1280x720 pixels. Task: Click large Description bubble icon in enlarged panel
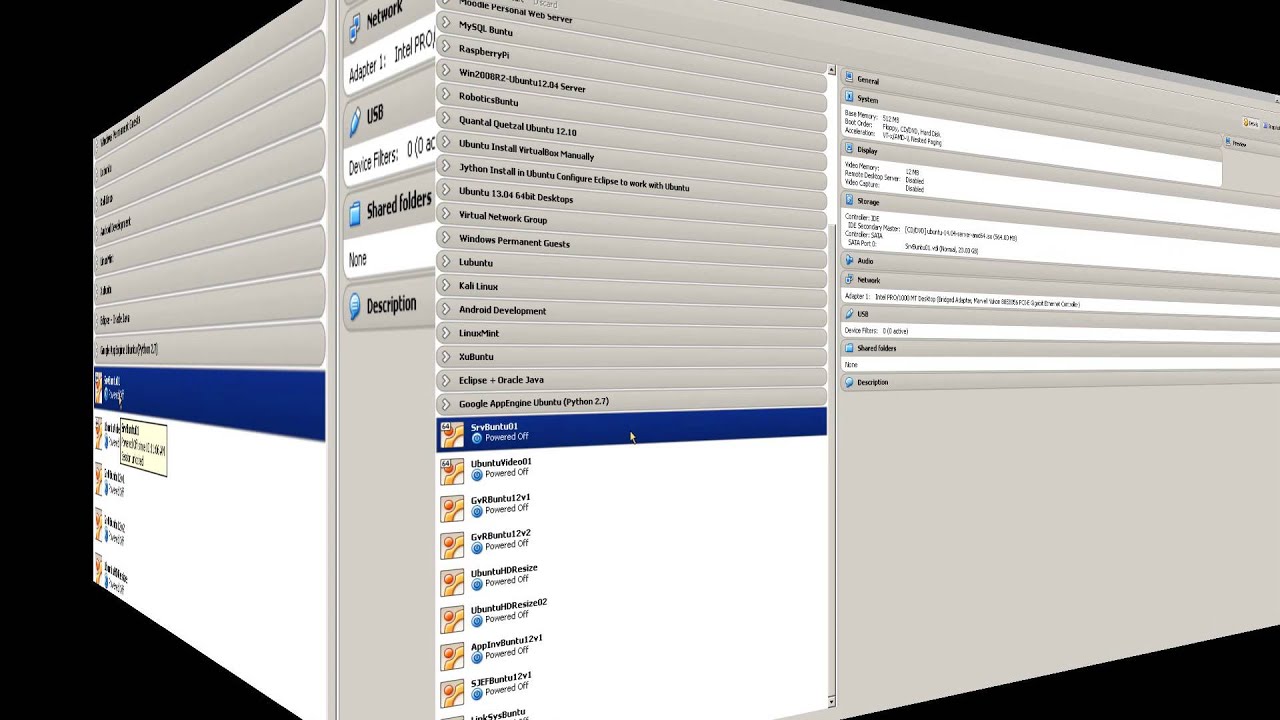pos(354,307)
